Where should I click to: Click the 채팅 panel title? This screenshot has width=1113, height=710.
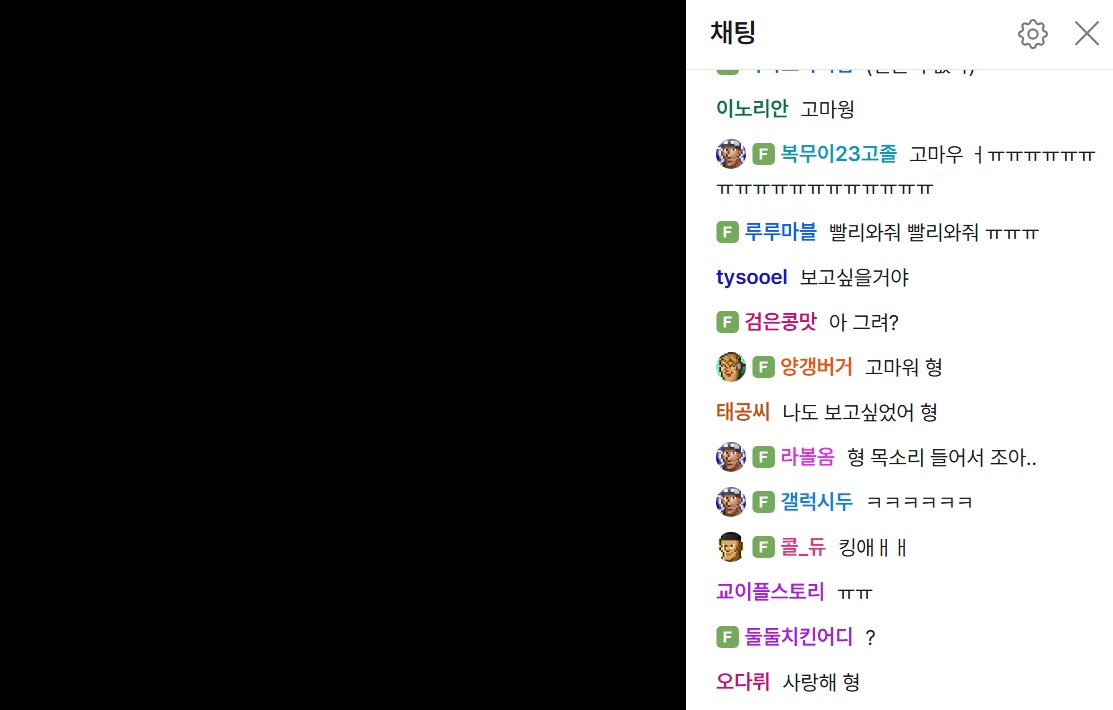pos(733,33)
